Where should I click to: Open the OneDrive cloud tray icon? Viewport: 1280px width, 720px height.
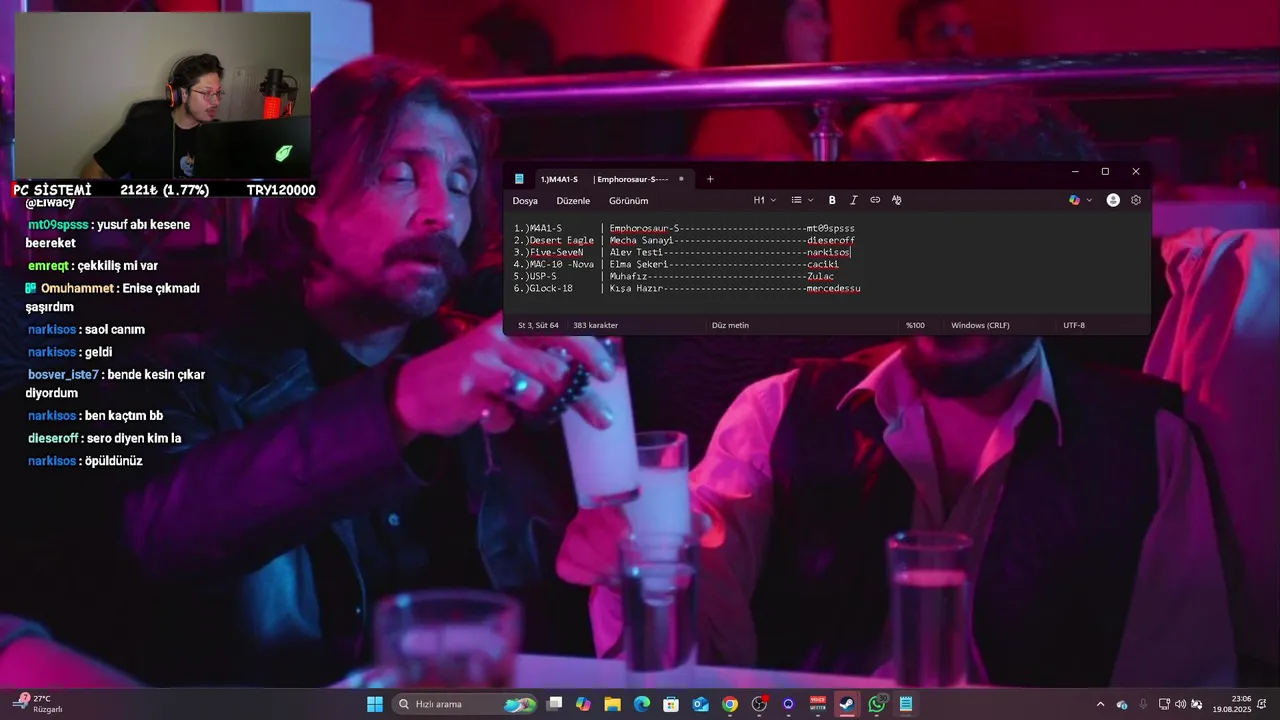tap(1122, 704)
